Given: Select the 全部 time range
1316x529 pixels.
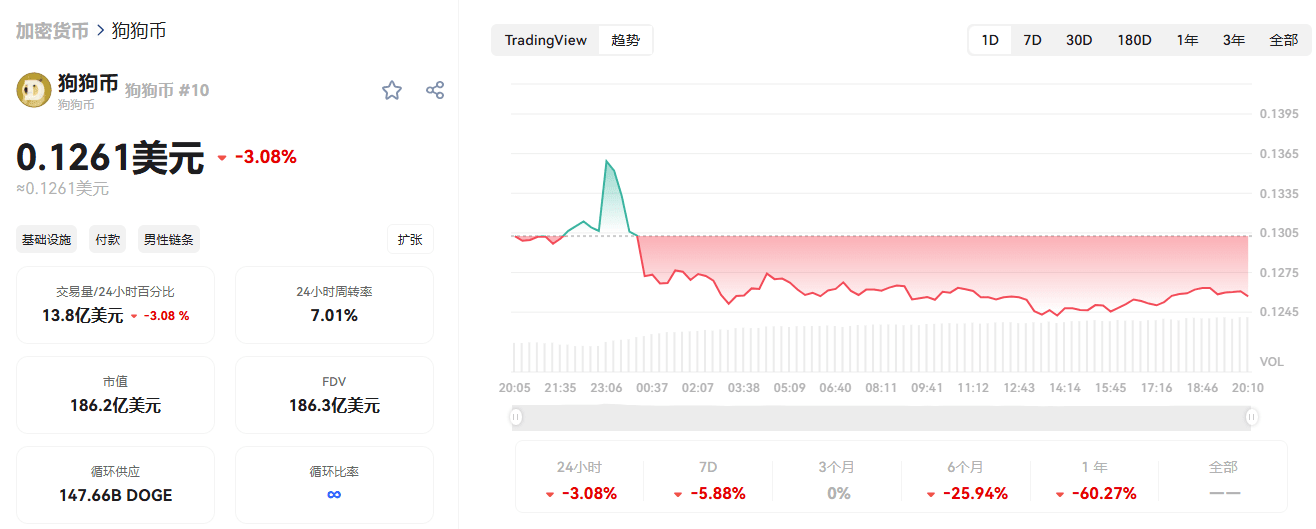Looking at the screenshot, I should pos(1283,40).
